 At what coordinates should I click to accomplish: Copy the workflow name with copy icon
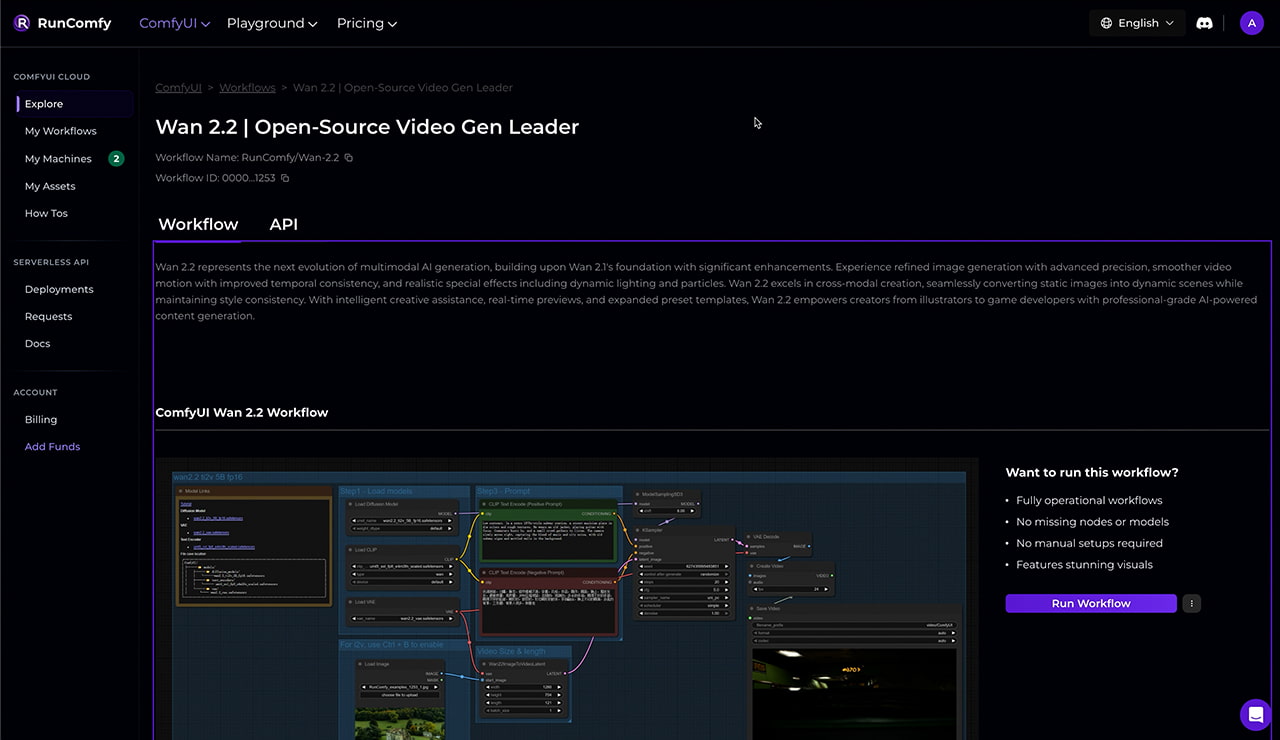pyautogui.click(x=349, y=158)
